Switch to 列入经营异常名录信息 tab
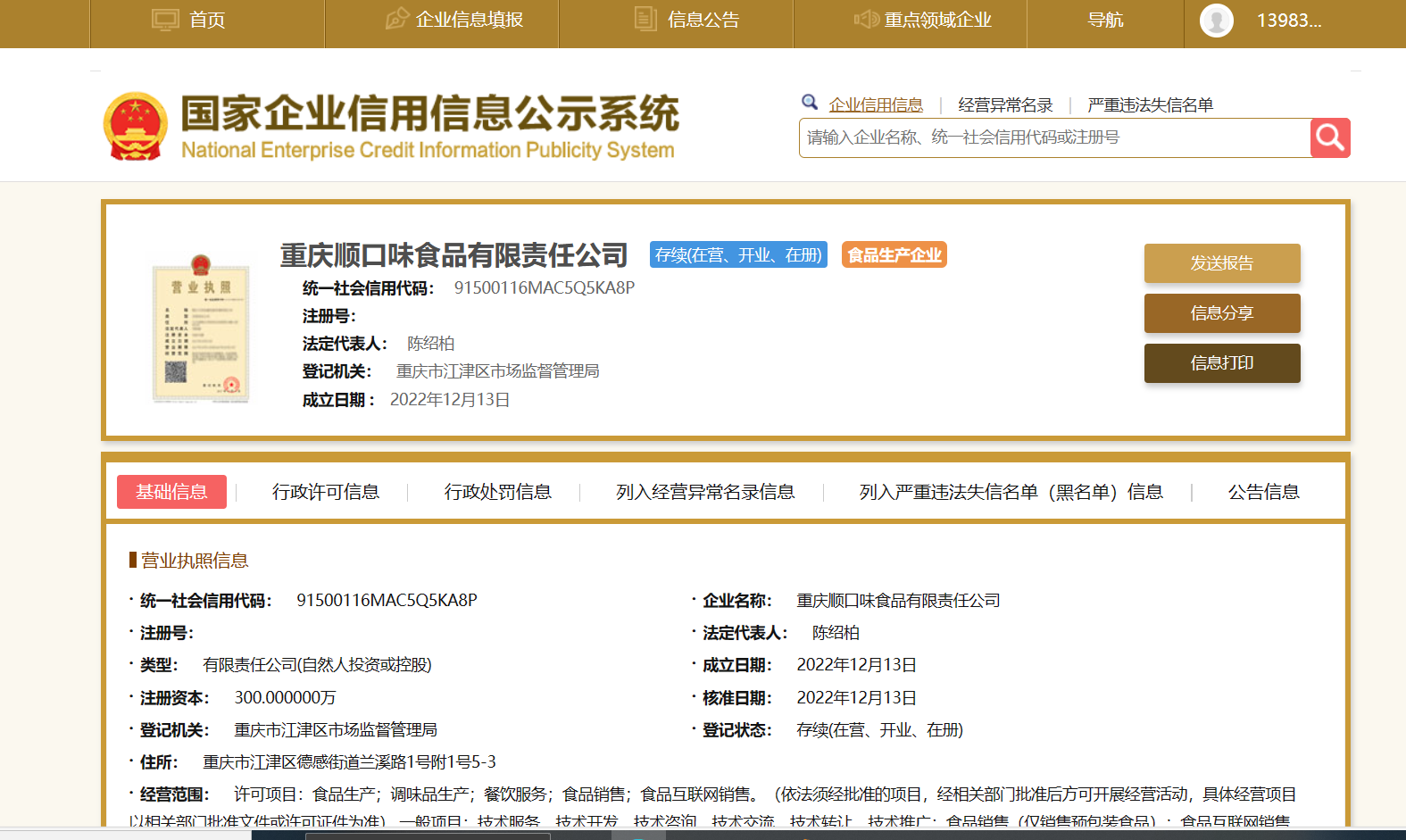The height and width of the screenshot is (840, 1406). pyautogui.click(x=705, y=492)
